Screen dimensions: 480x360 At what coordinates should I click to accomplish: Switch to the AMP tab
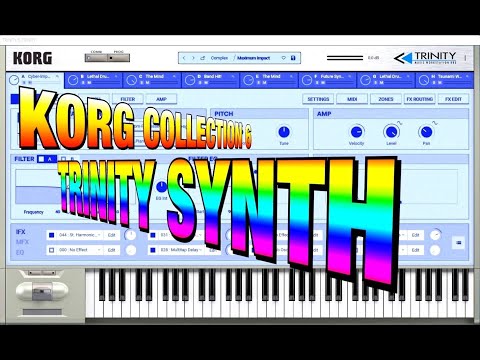point(161,99)
